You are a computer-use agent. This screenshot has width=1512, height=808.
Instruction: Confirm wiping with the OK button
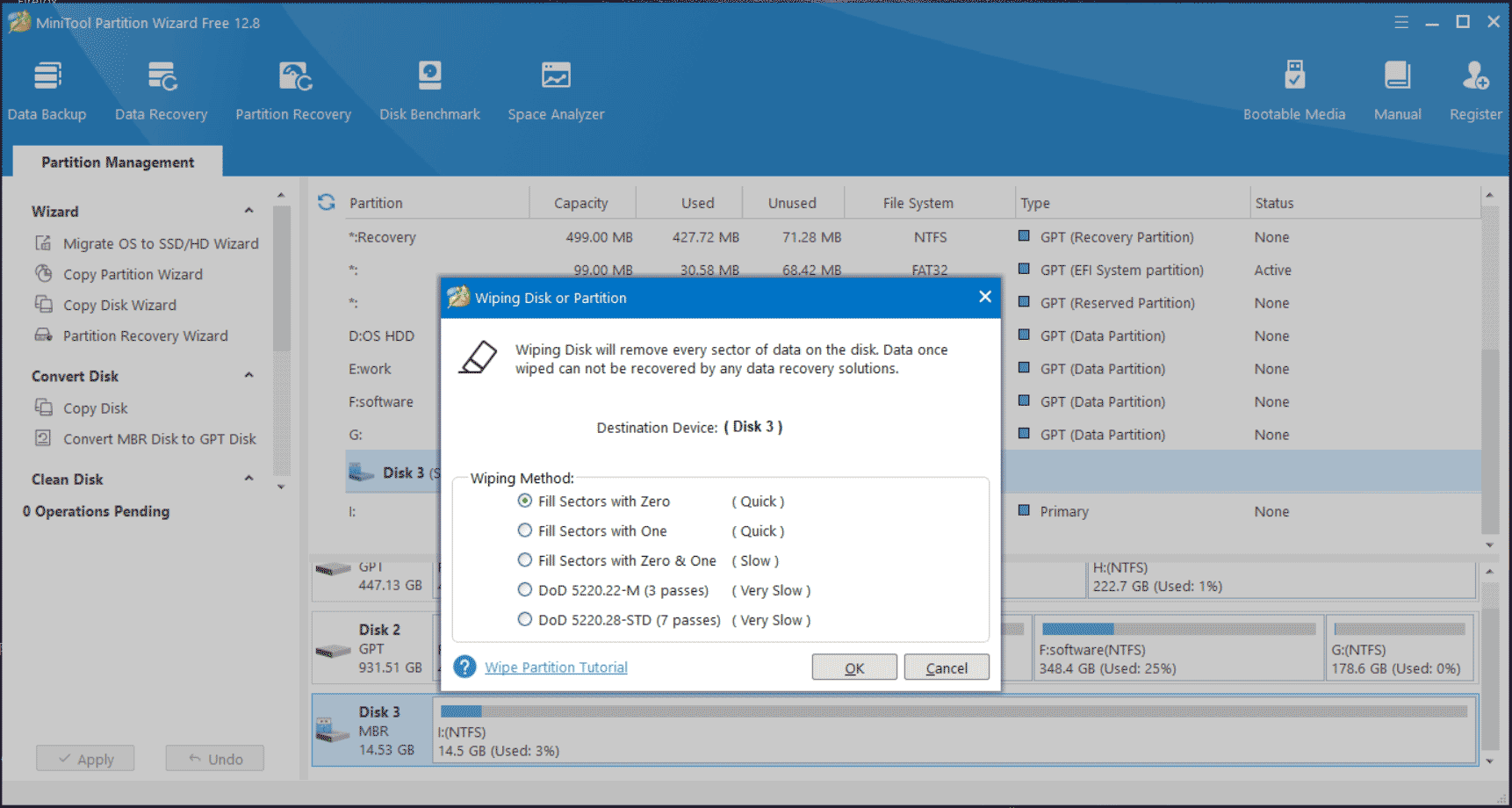click(854, 667)
